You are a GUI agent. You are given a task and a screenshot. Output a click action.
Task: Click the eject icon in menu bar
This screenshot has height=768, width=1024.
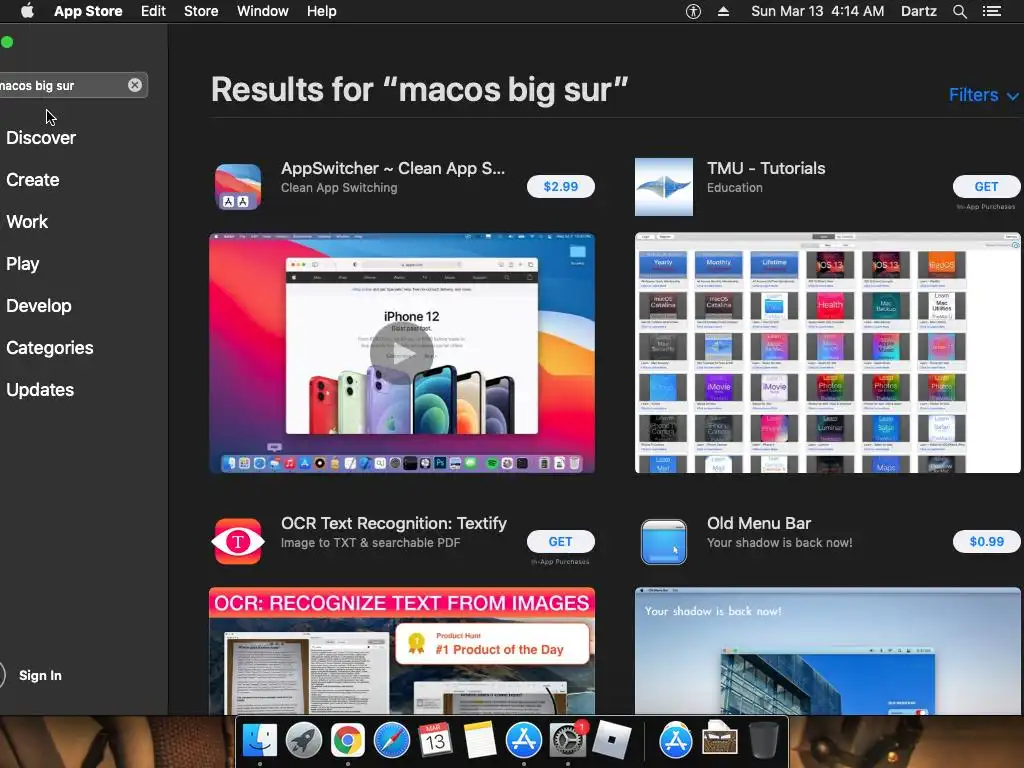724,11
